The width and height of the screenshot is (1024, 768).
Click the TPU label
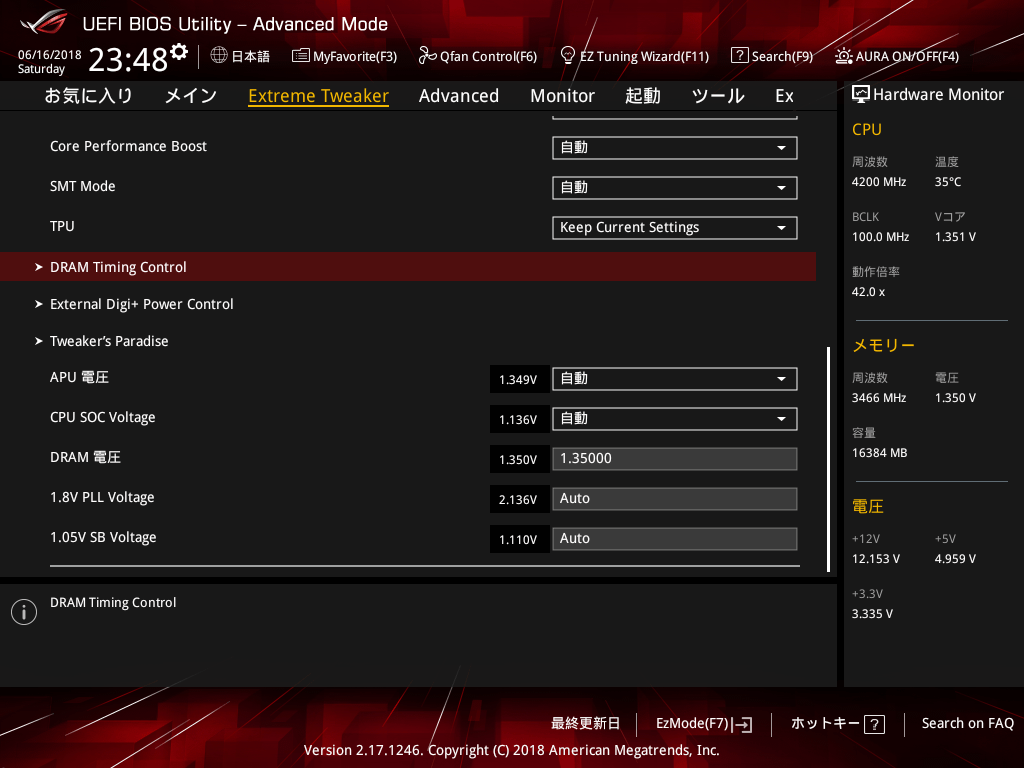pyautogui.click(x=62, y=226)
